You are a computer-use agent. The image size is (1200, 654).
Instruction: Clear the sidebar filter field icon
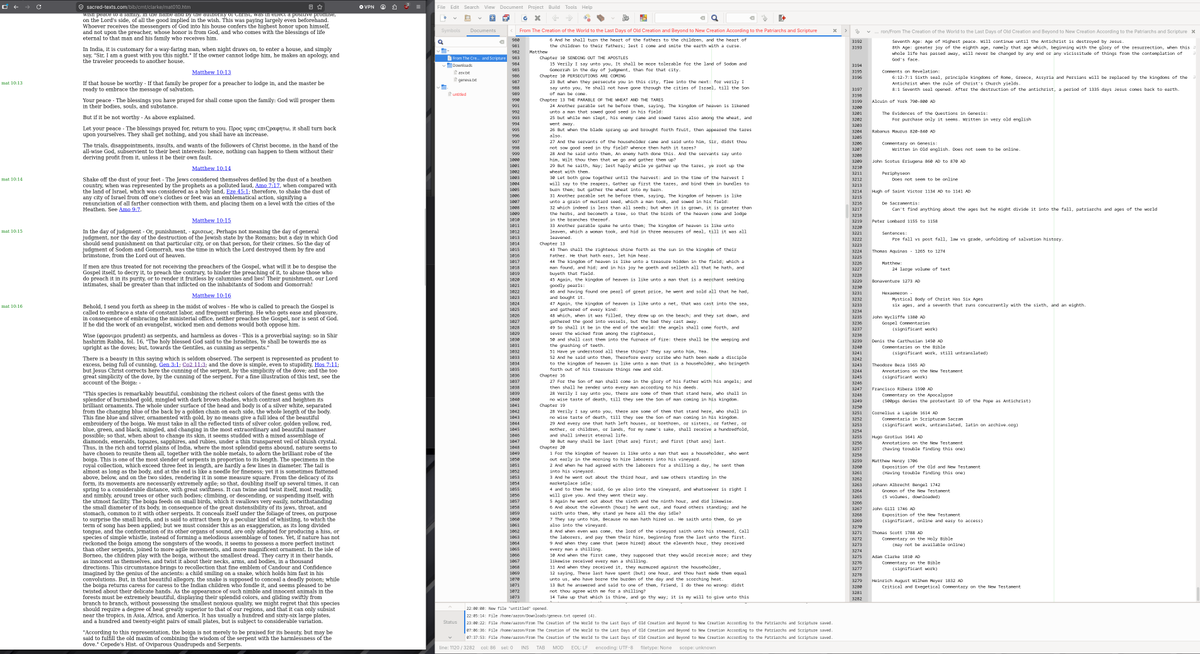(x=502, y=42)
